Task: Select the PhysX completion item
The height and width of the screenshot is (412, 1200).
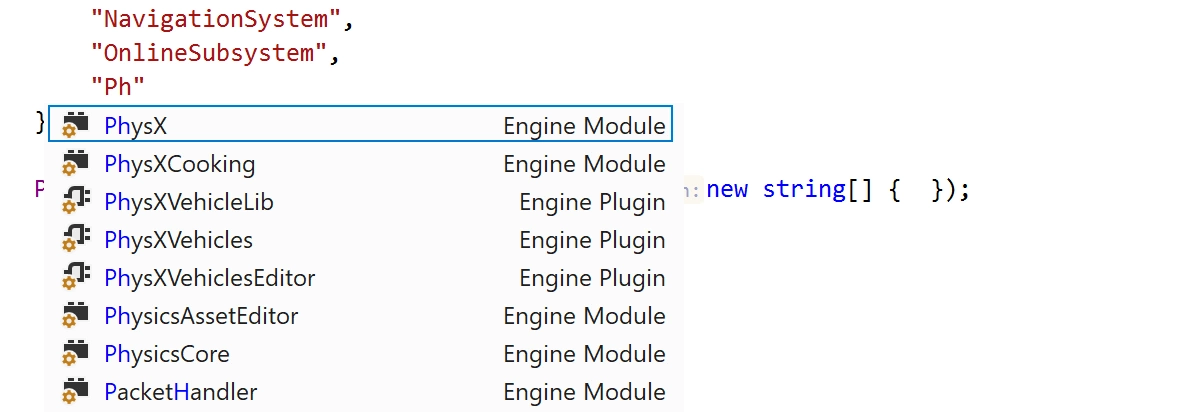Action: click(x=359, y=125)
